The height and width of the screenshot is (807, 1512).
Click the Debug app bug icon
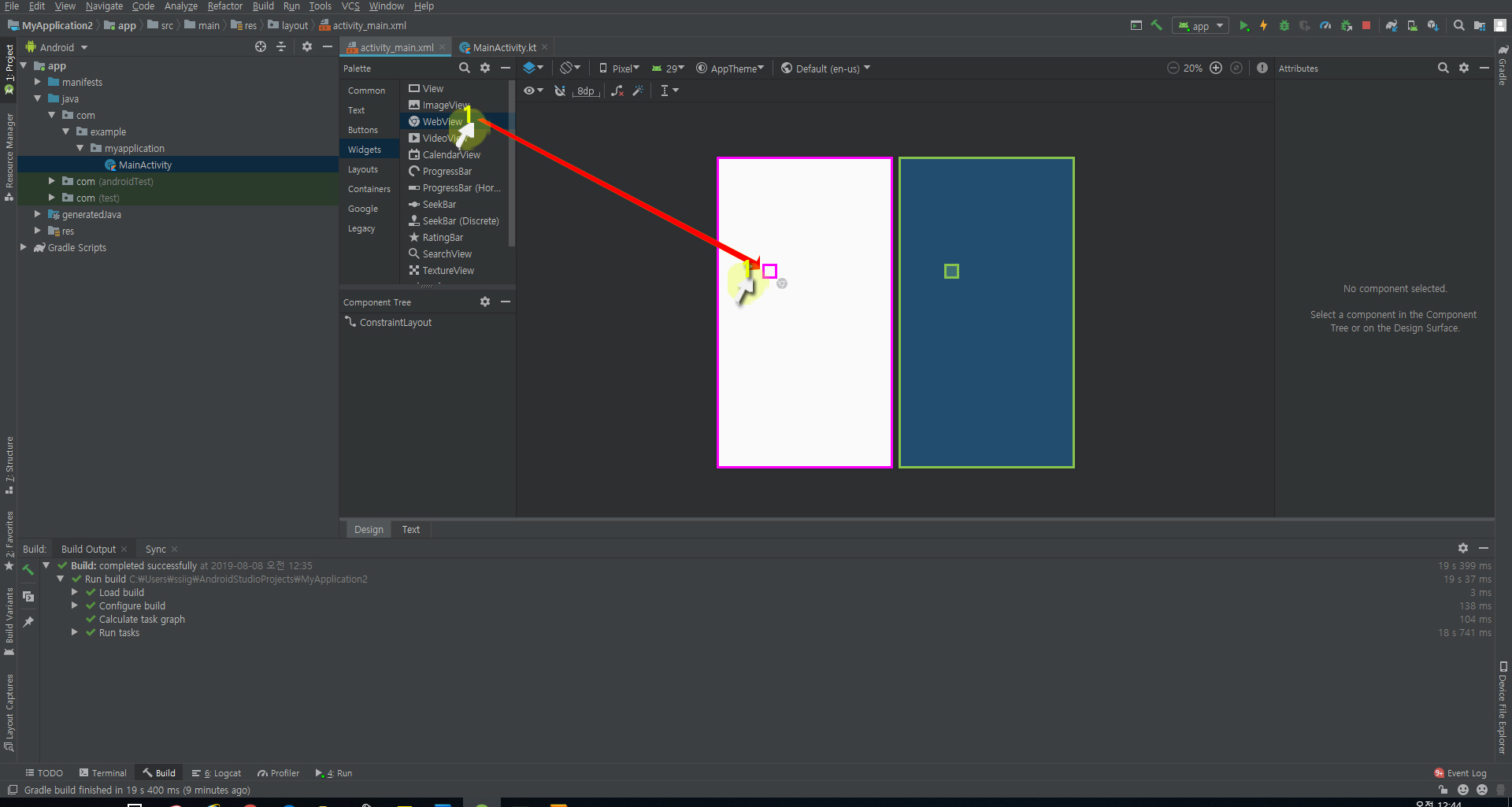pos(1284,26)
